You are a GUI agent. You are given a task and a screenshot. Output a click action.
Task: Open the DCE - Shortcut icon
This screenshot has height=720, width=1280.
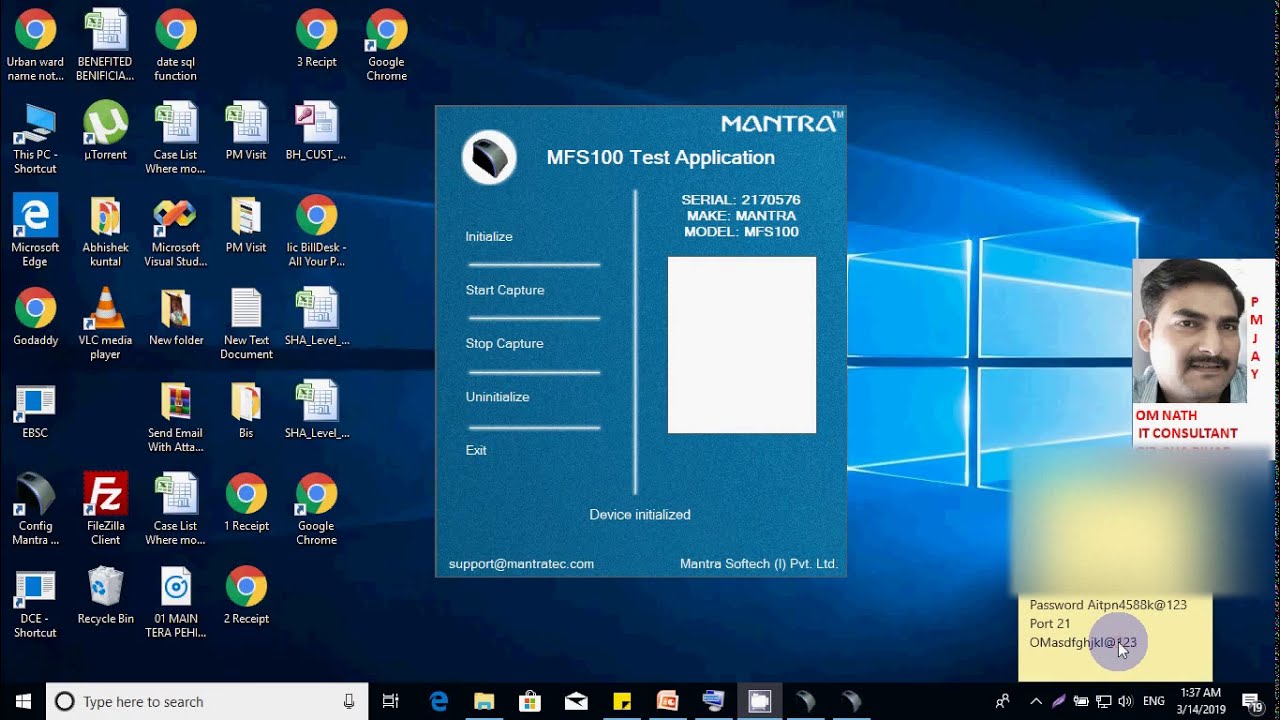35,604
